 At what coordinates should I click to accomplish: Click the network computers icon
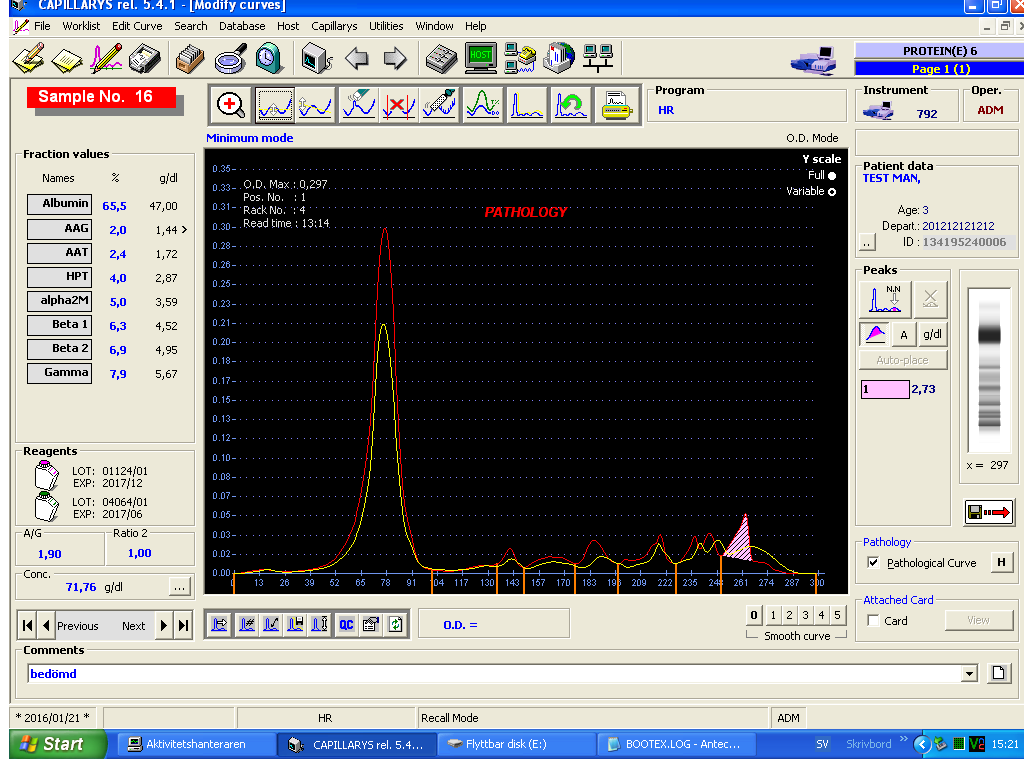click(x=598, y=58)
